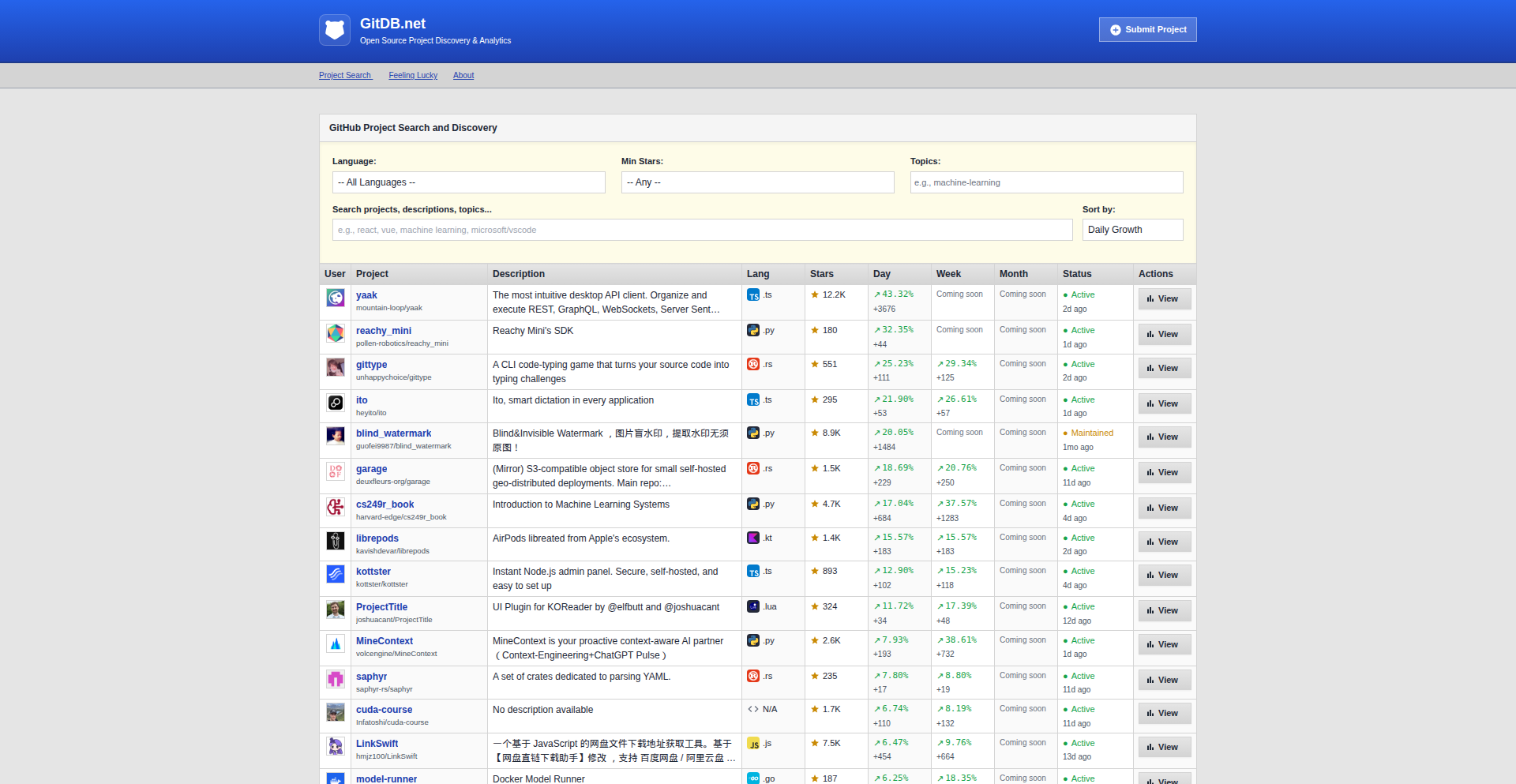Click the ito project avatar icon
The height and width of the screenshot is (784, 1516).
click(x=336, y=403)
